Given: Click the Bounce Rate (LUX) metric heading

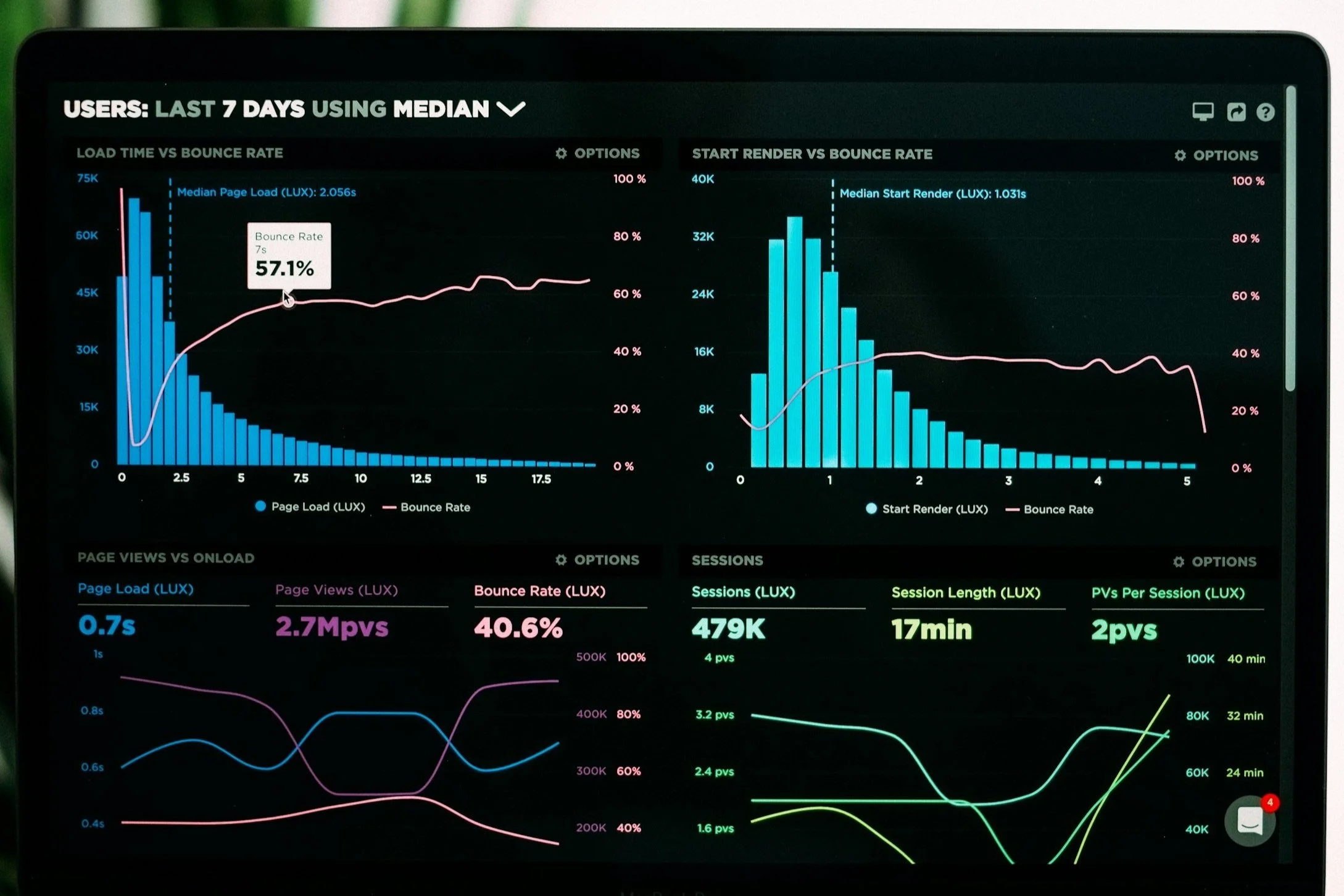Looking at the screenshot, I should (x=539, y=591).
